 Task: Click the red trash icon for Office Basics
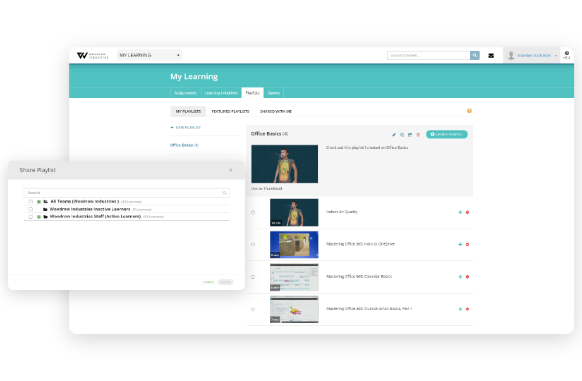pos(418,135)
